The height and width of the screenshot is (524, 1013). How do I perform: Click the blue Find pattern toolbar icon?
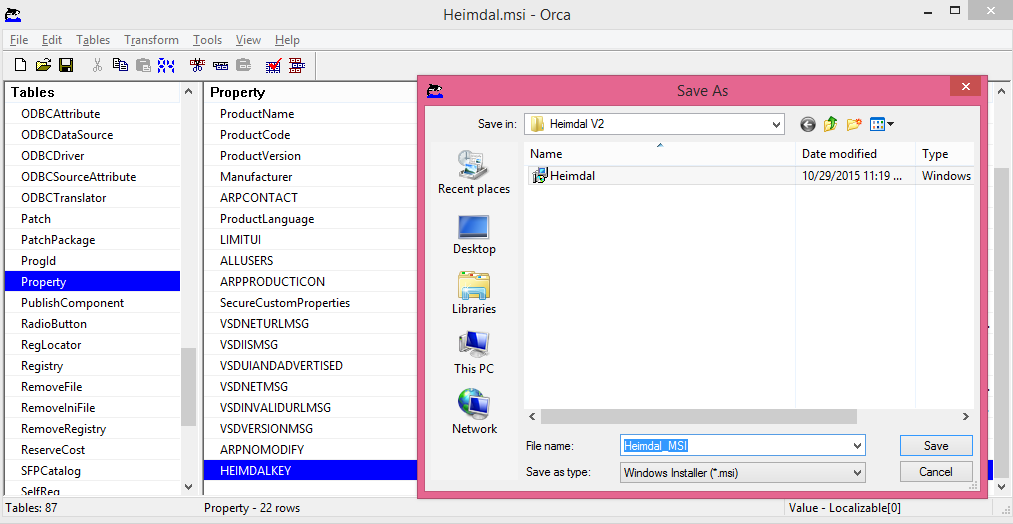coord(166,65)
